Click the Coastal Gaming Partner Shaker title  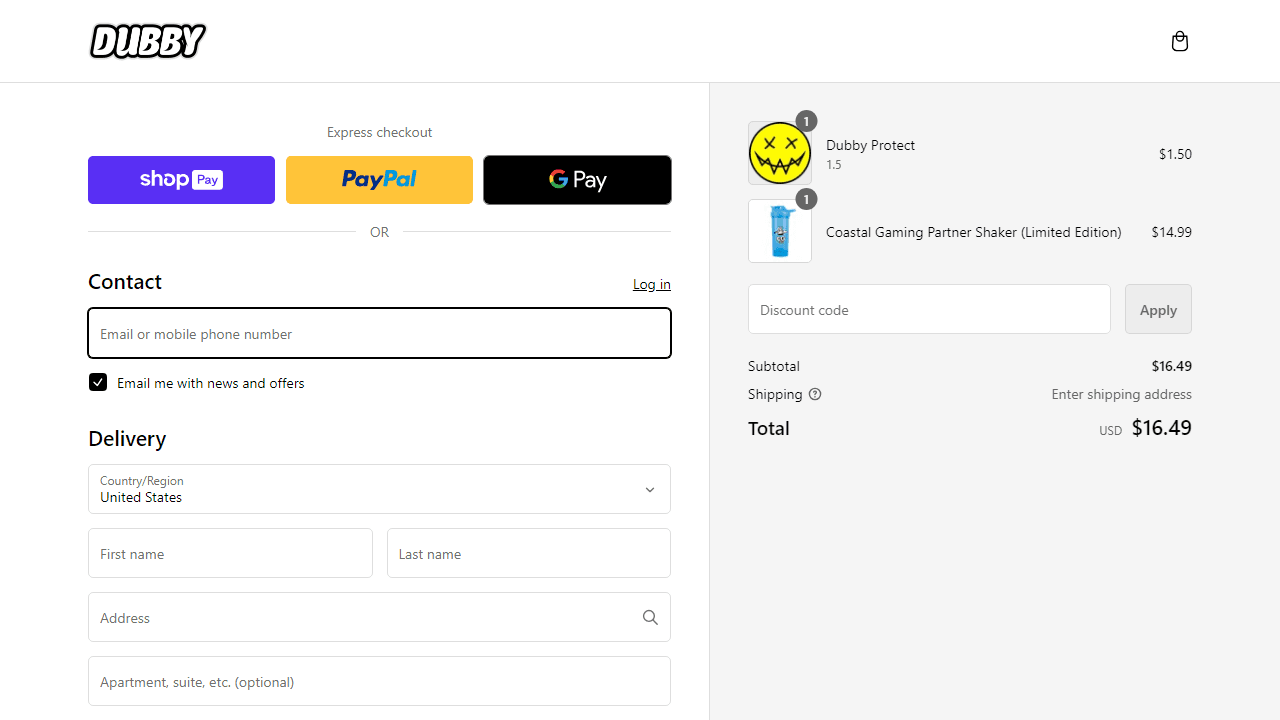pos(973,232)
